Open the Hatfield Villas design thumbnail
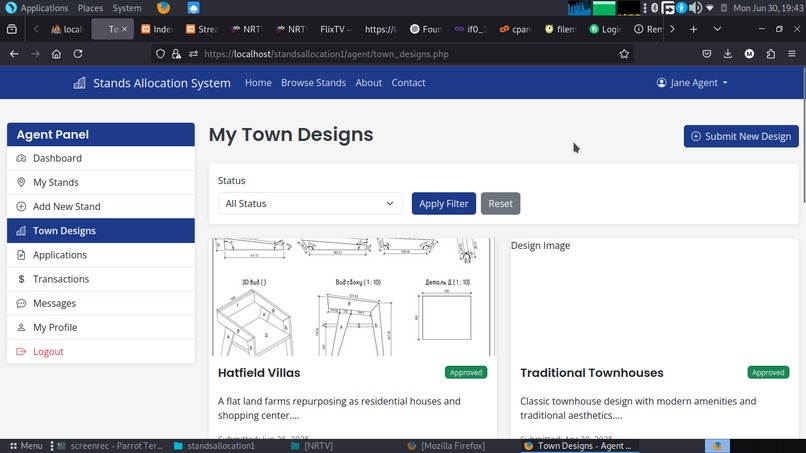The width and height of the screenshot is (806, 453). click(353, 297)
